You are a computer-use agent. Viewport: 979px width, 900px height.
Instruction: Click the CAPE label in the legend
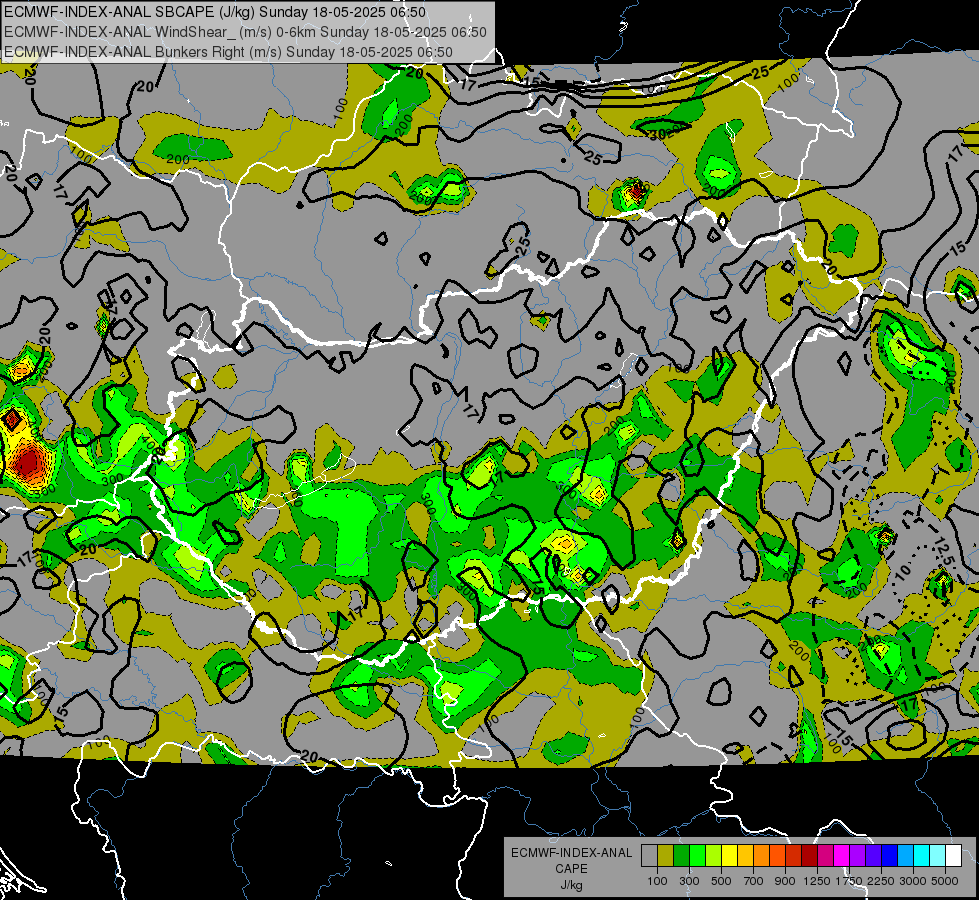[x=571, y=868]
